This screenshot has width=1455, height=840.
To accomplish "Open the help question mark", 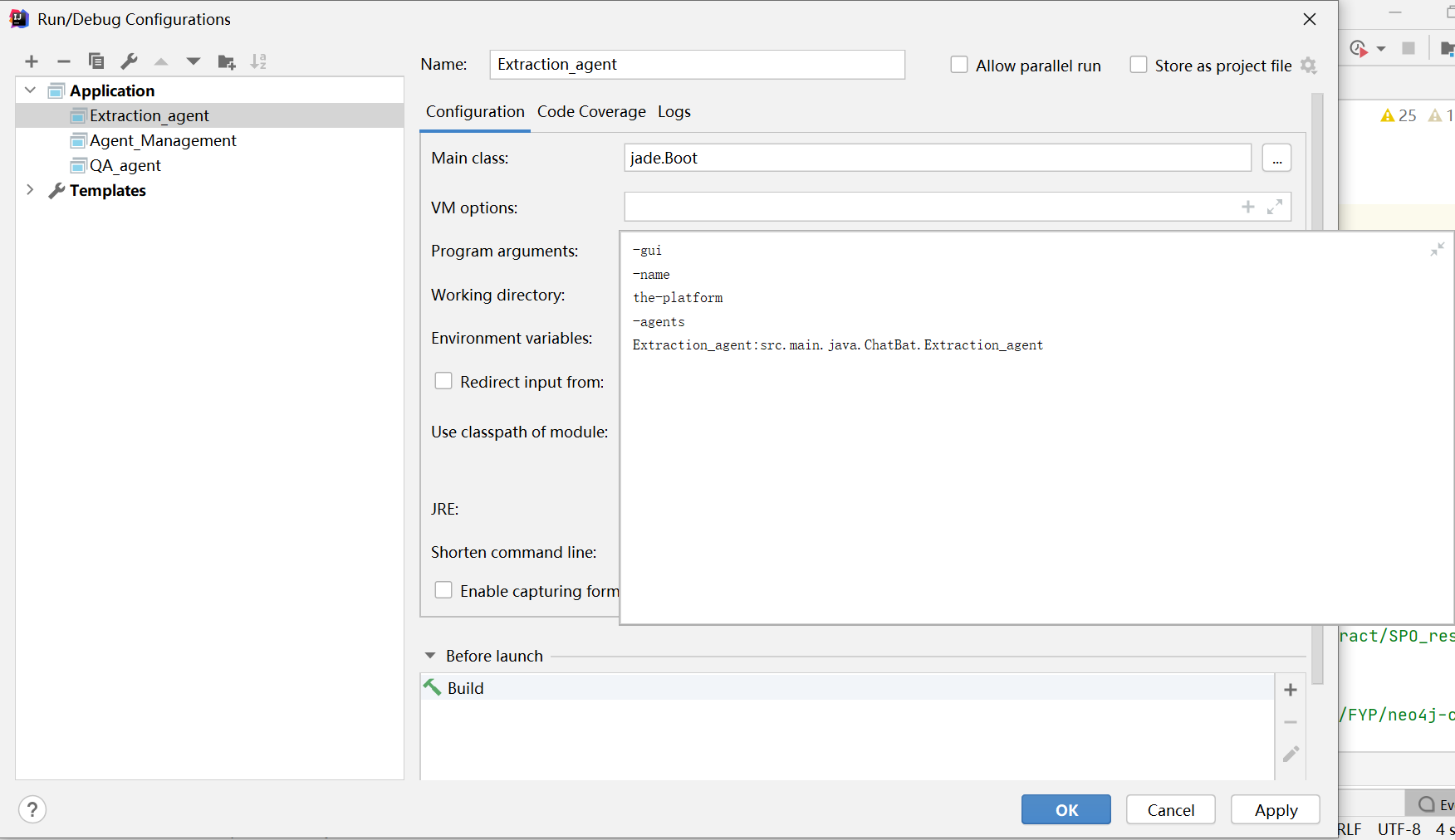I will click(x=32, y=809).
